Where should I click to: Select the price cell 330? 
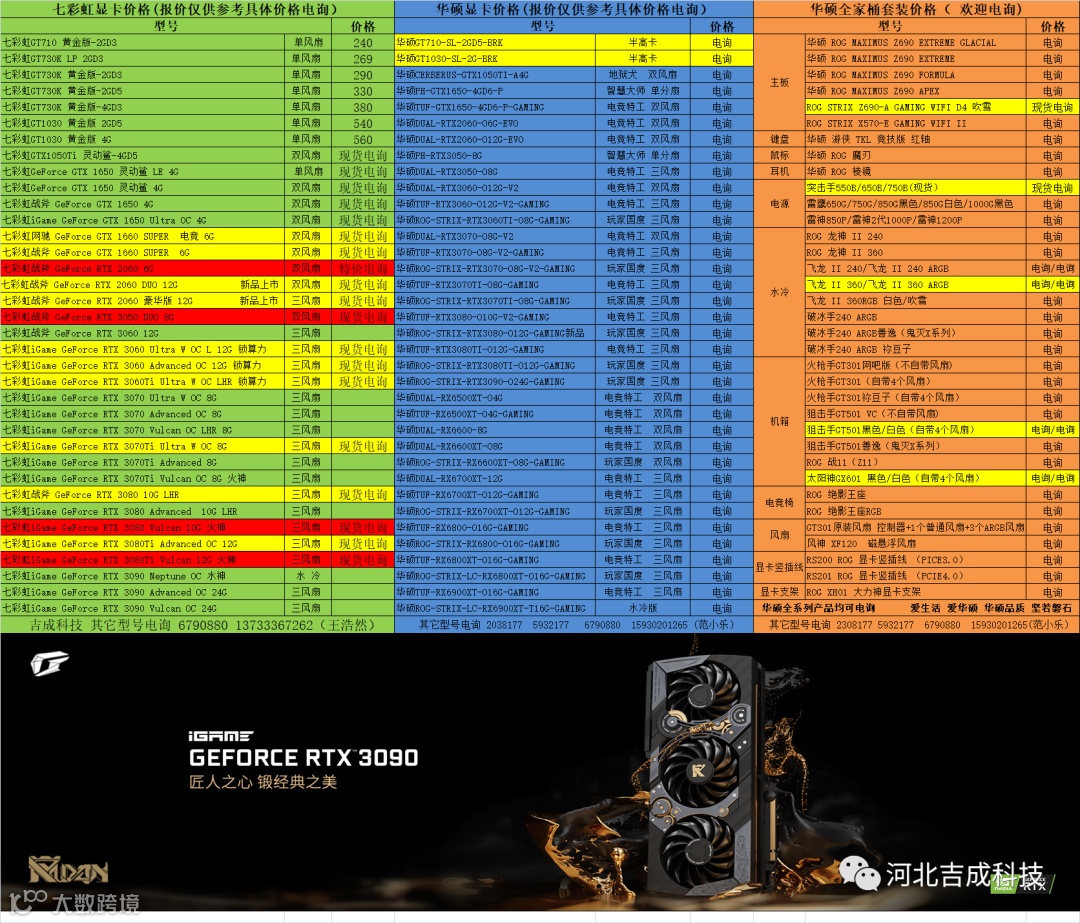pyautogui.click(x=363, y=91)
